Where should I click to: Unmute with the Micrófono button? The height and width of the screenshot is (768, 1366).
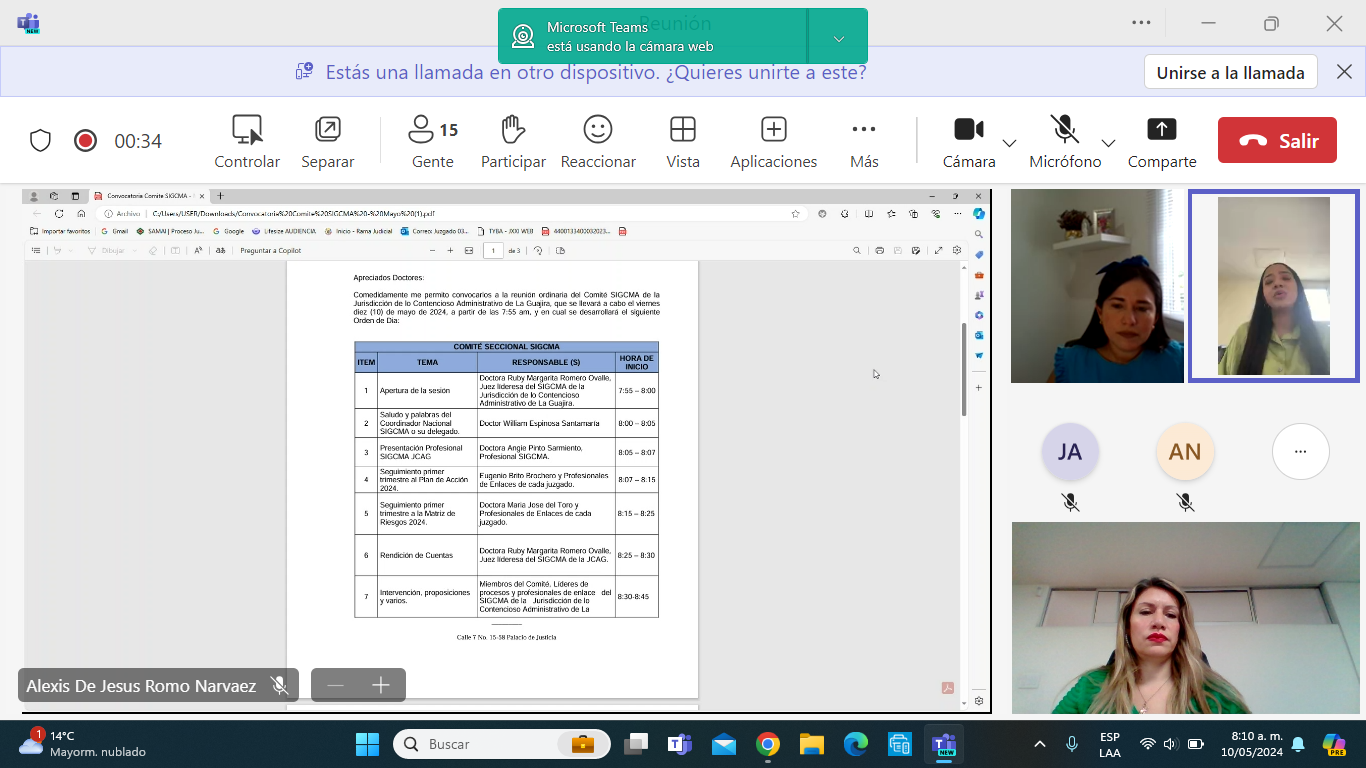pyautogui.click(x=1065, y=141)
